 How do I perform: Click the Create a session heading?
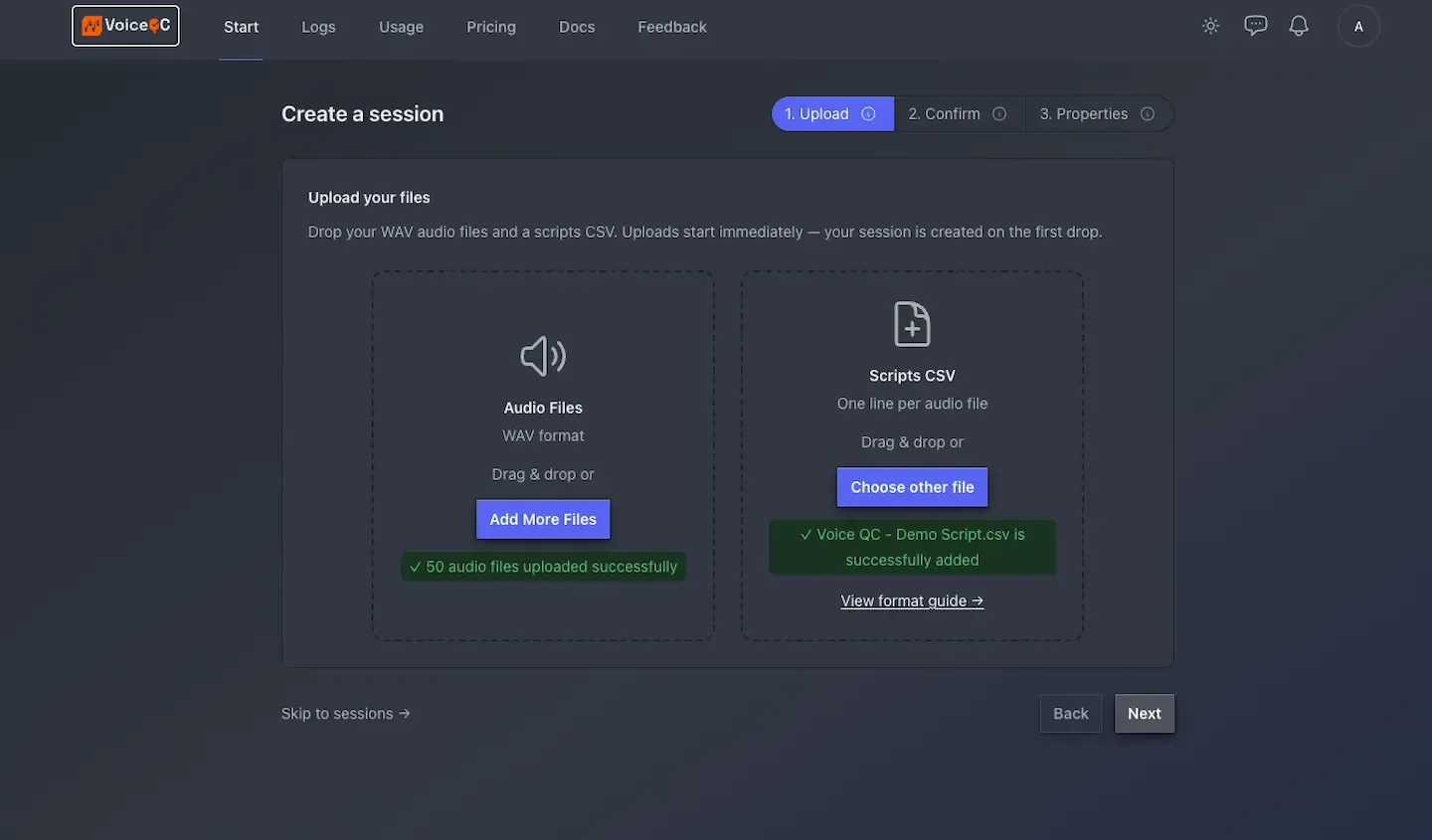pos(363,114)
